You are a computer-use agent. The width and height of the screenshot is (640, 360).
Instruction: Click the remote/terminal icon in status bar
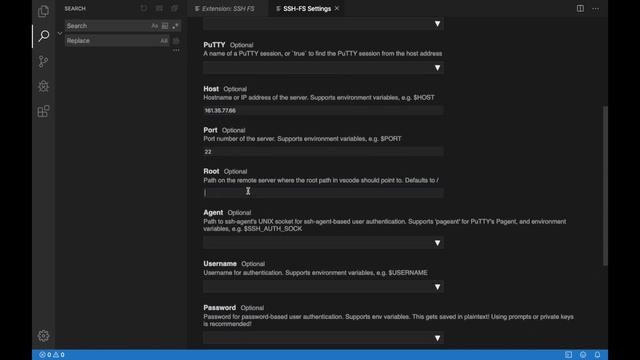click(x=568, y=355)
